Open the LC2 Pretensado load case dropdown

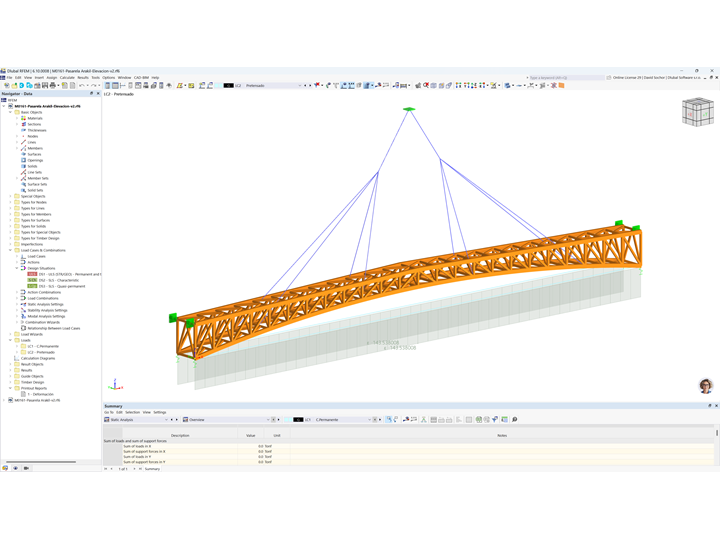[300, 85]
